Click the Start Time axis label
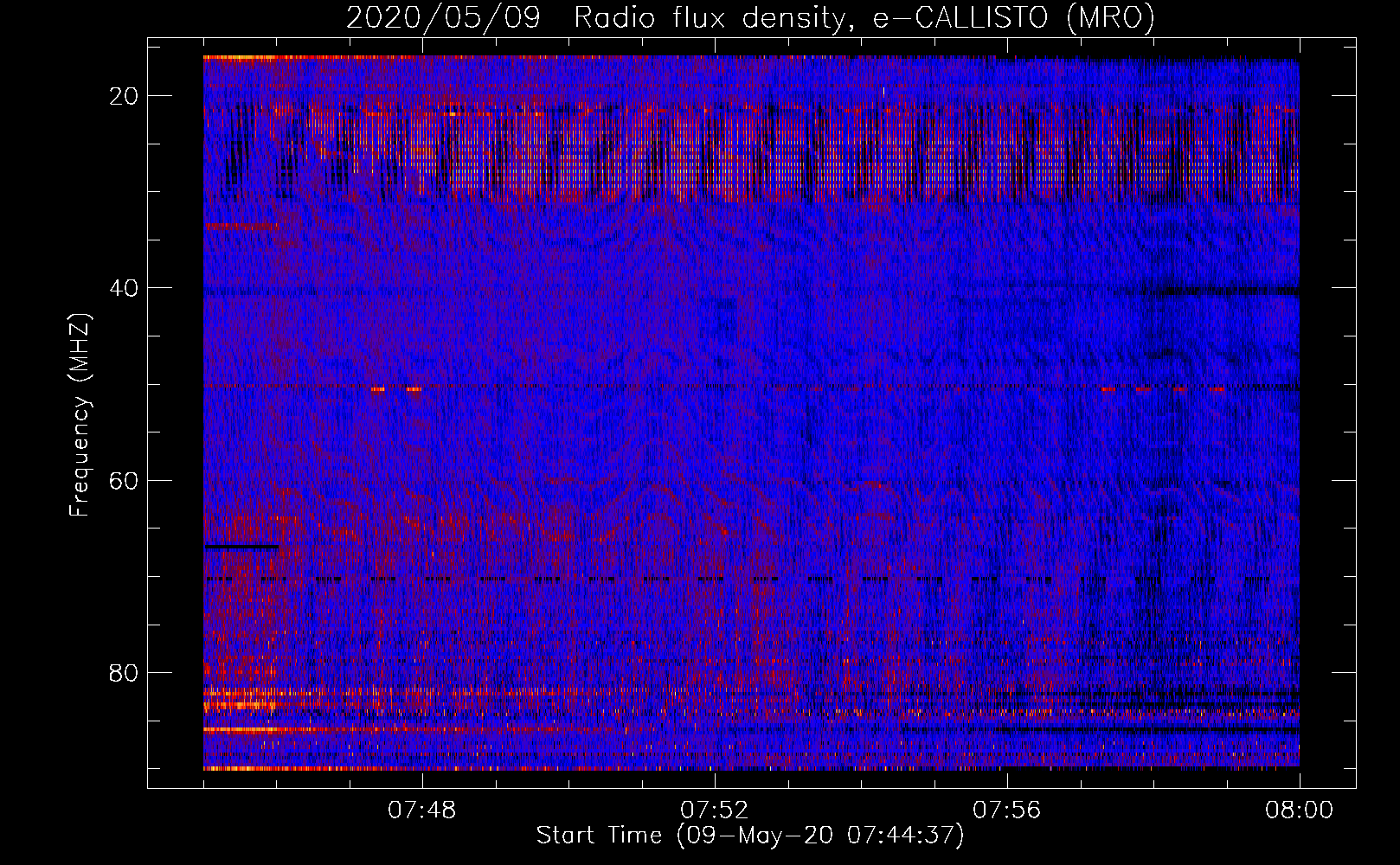This screenshot has height=865, width=1400. tap(750, 836)
